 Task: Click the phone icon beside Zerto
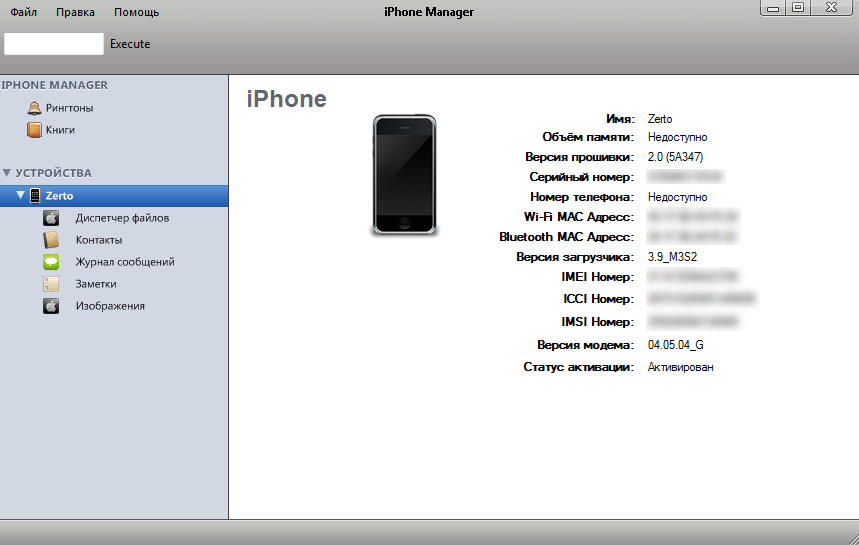click(35, 196)
